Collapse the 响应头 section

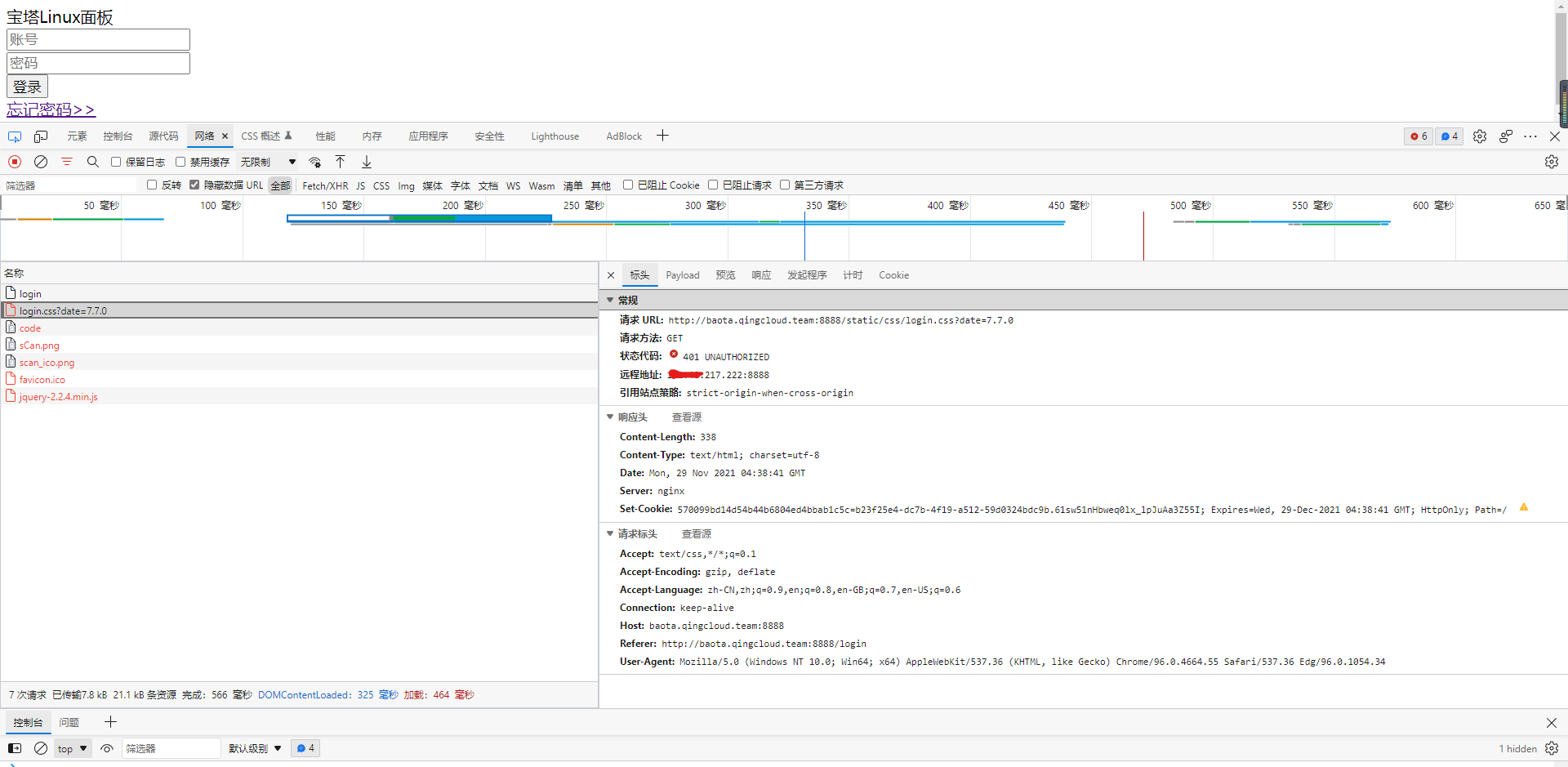(x=610, y=417)
